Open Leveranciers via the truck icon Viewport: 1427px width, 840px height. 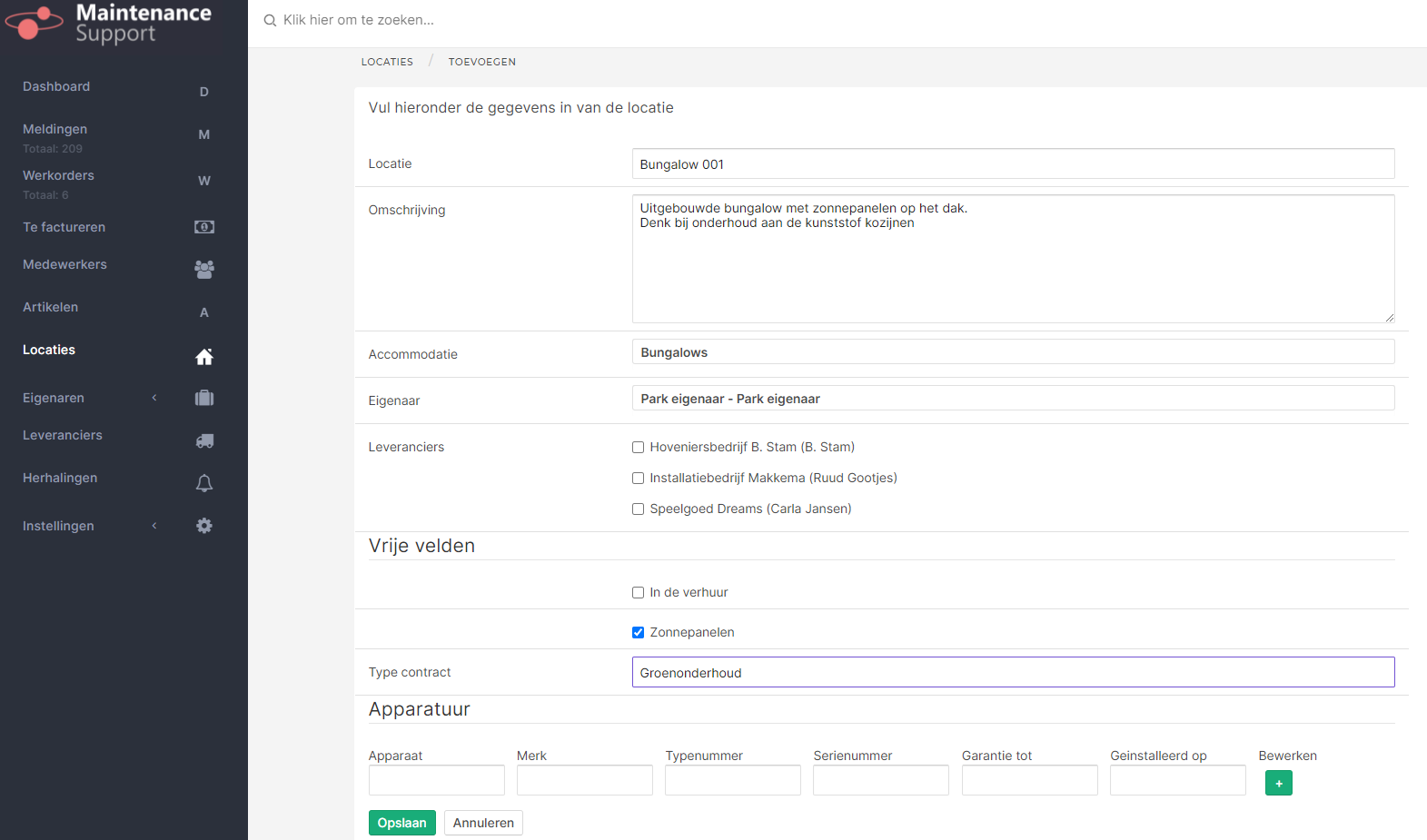(204, 440)
